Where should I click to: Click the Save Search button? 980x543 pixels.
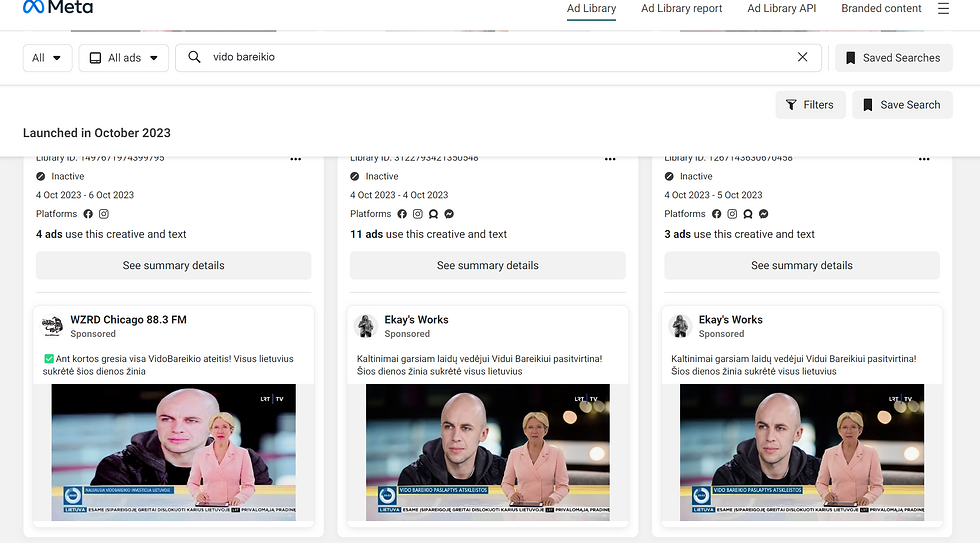pos(902,105)
